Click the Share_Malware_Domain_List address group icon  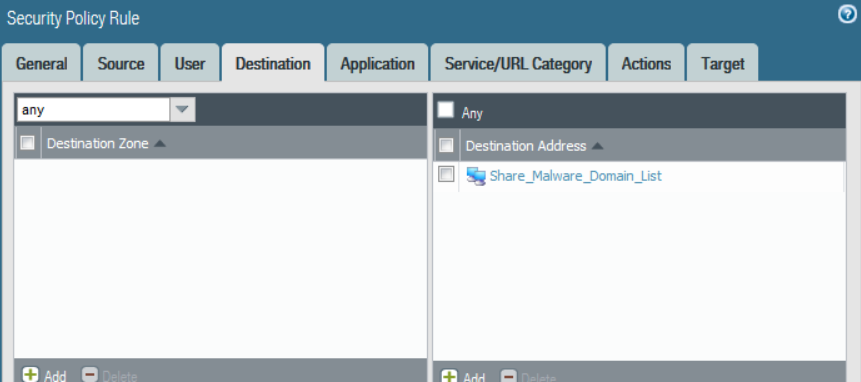tap(476, 176)
